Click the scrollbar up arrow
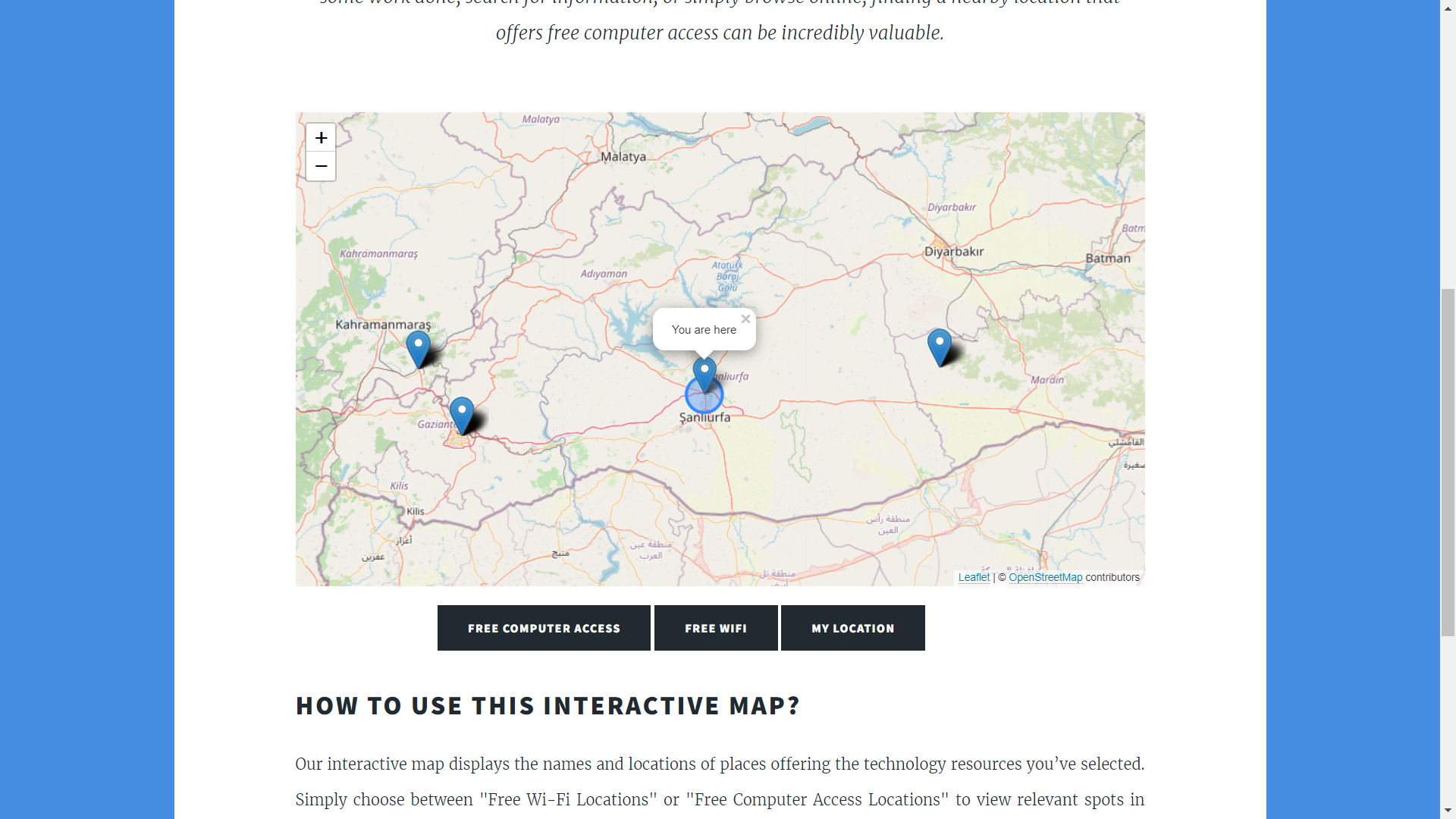 (1448, 7)
